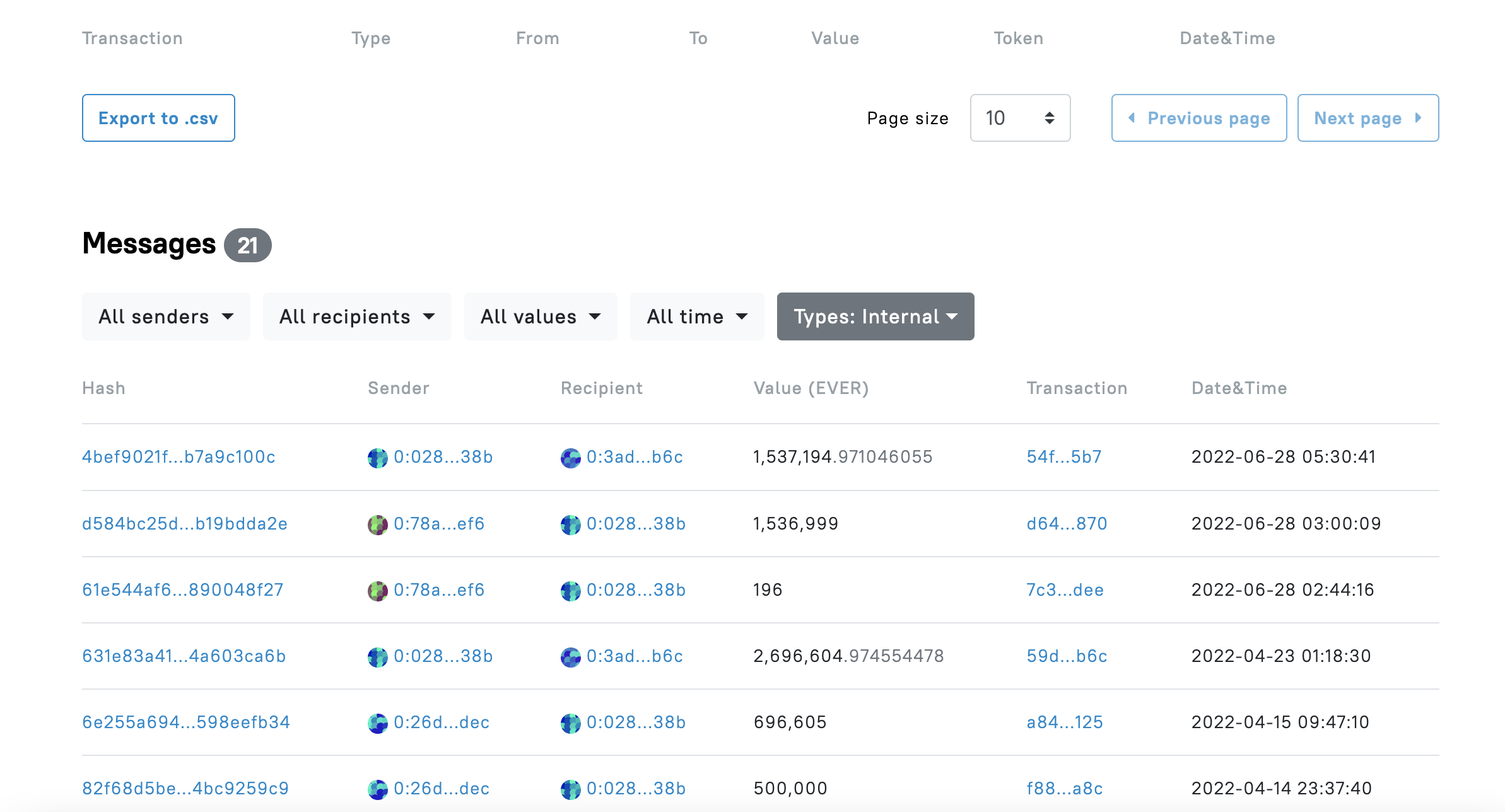This screenshot has height=812, width=1505.
Task: Open the All values dropdown
Action: point(540,316)
